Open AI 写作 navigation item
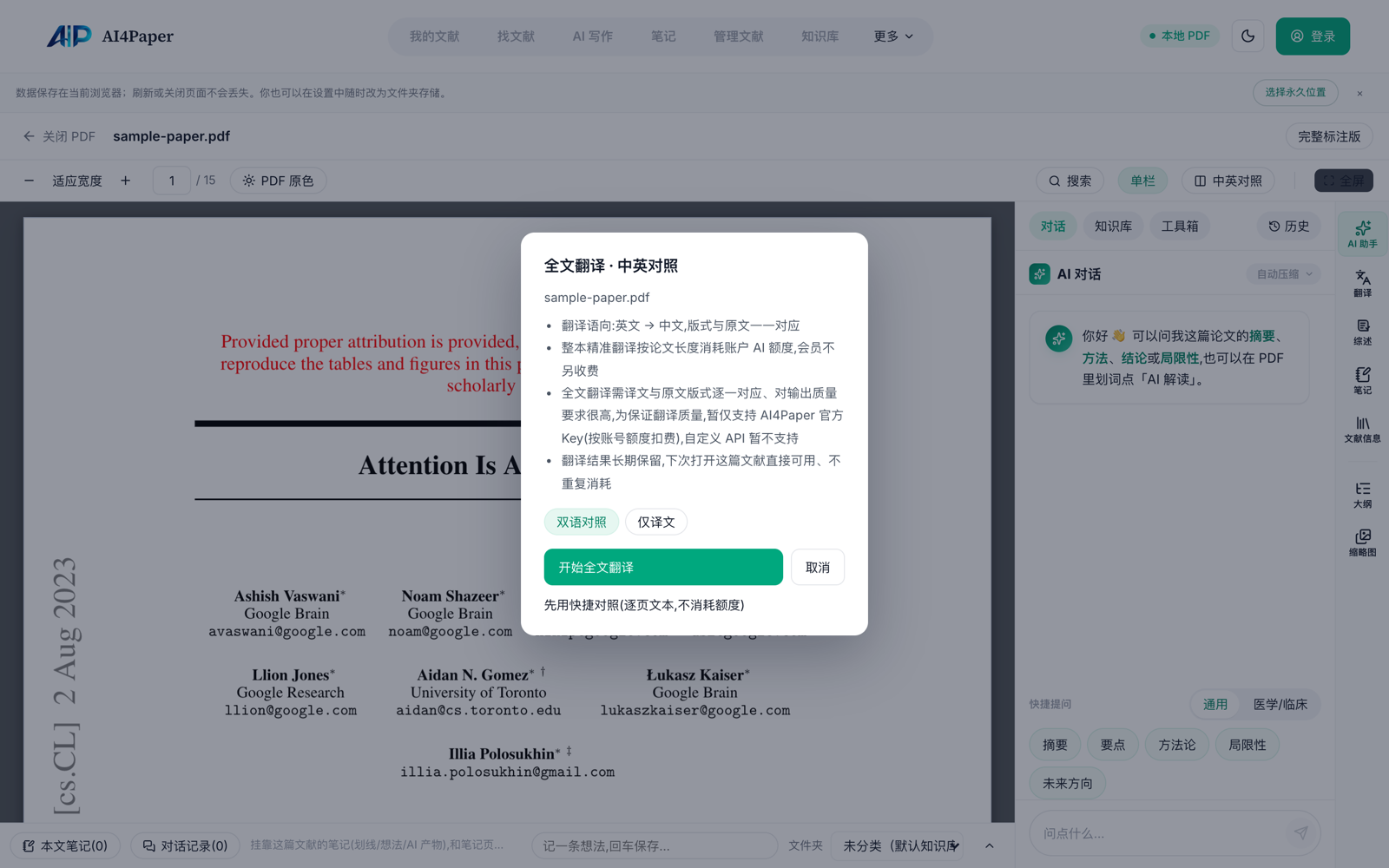1389x868 pixels. 592,36
